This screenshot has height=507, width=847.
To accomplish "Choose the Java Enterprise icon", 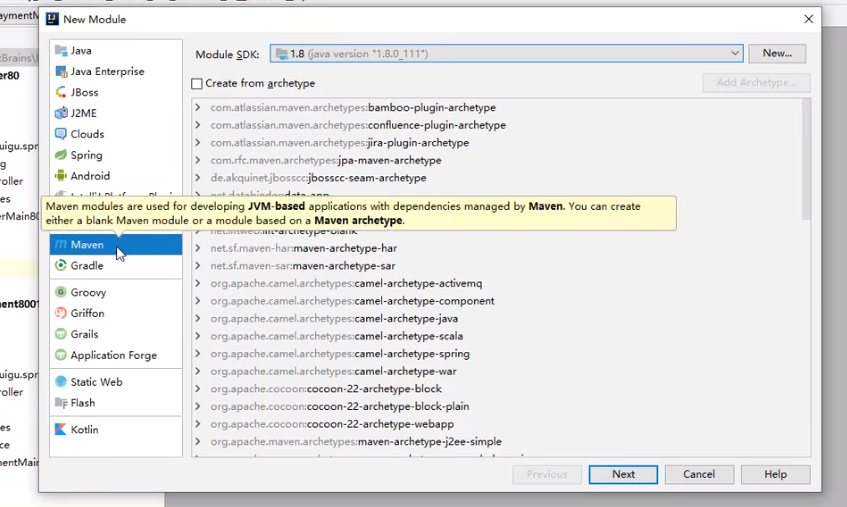I will [x=60, y=71].
